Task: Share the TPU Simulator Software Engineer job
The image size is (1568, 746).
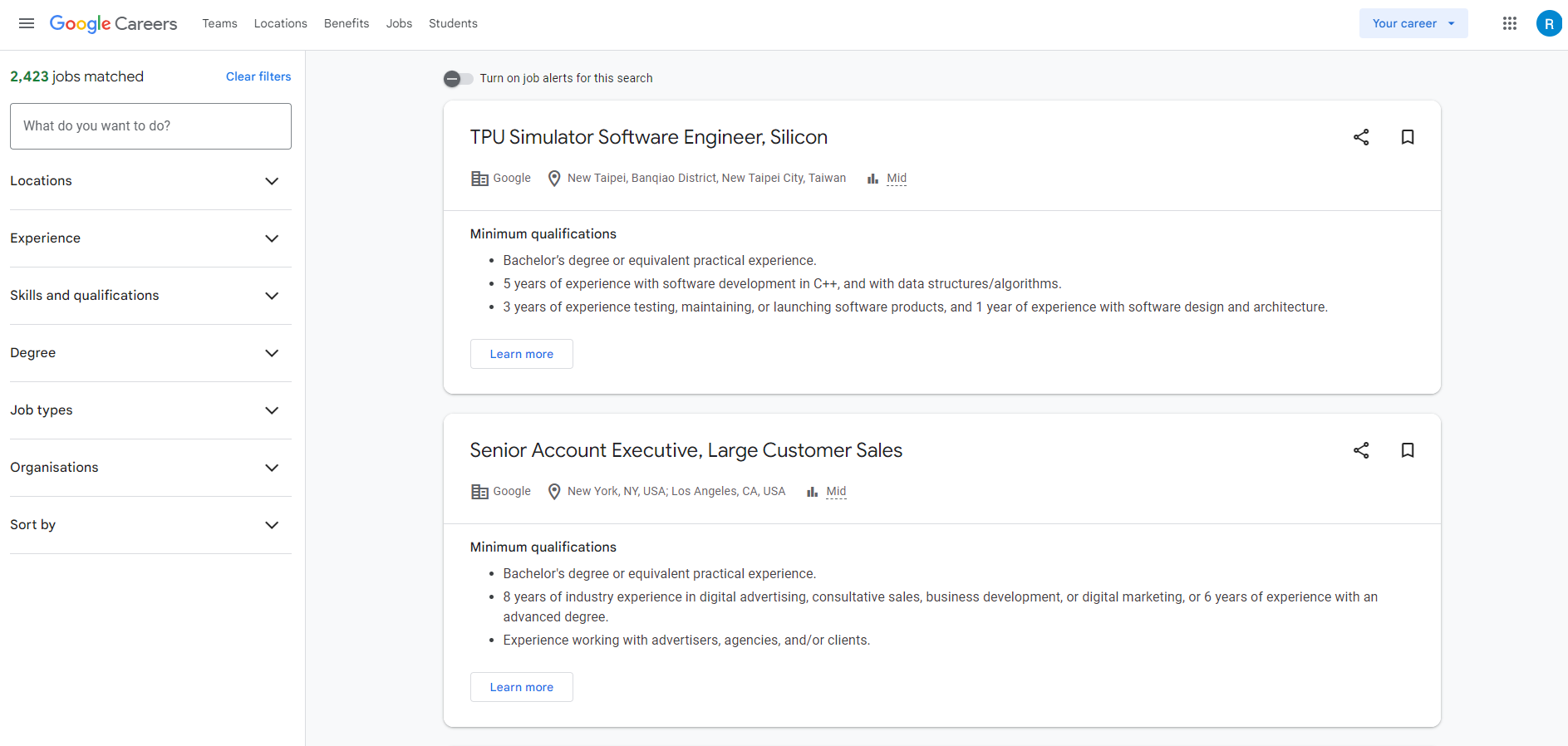Action: pos(1361,137)
